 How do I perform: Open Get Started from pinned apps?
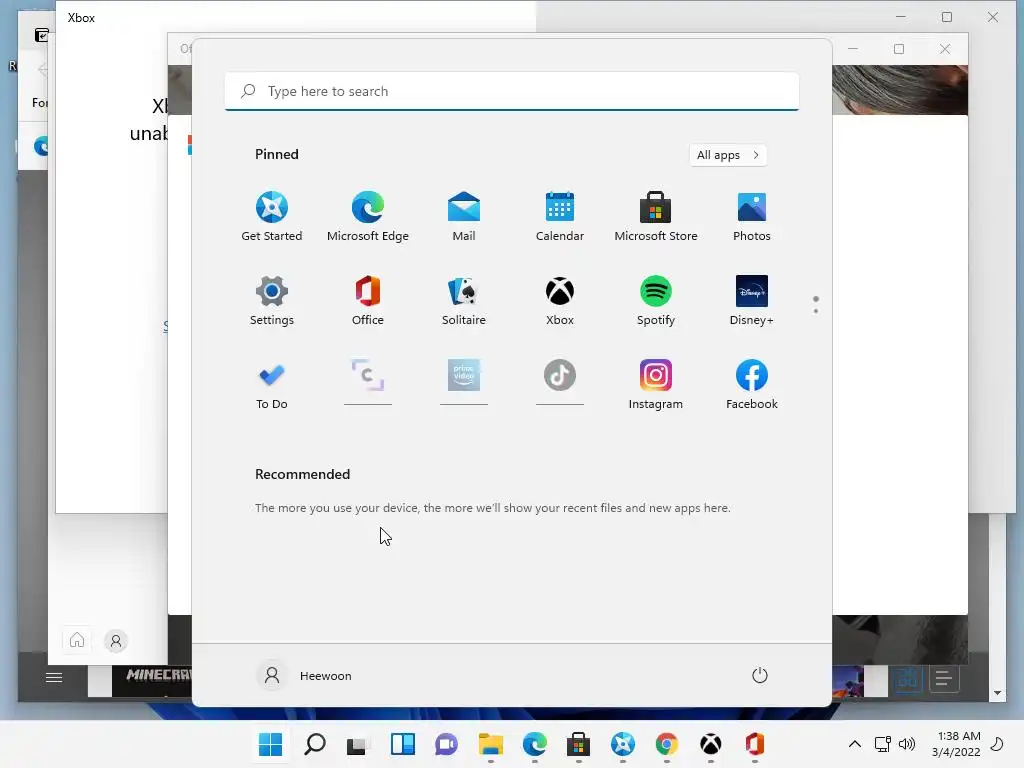[x=272, y=217]
